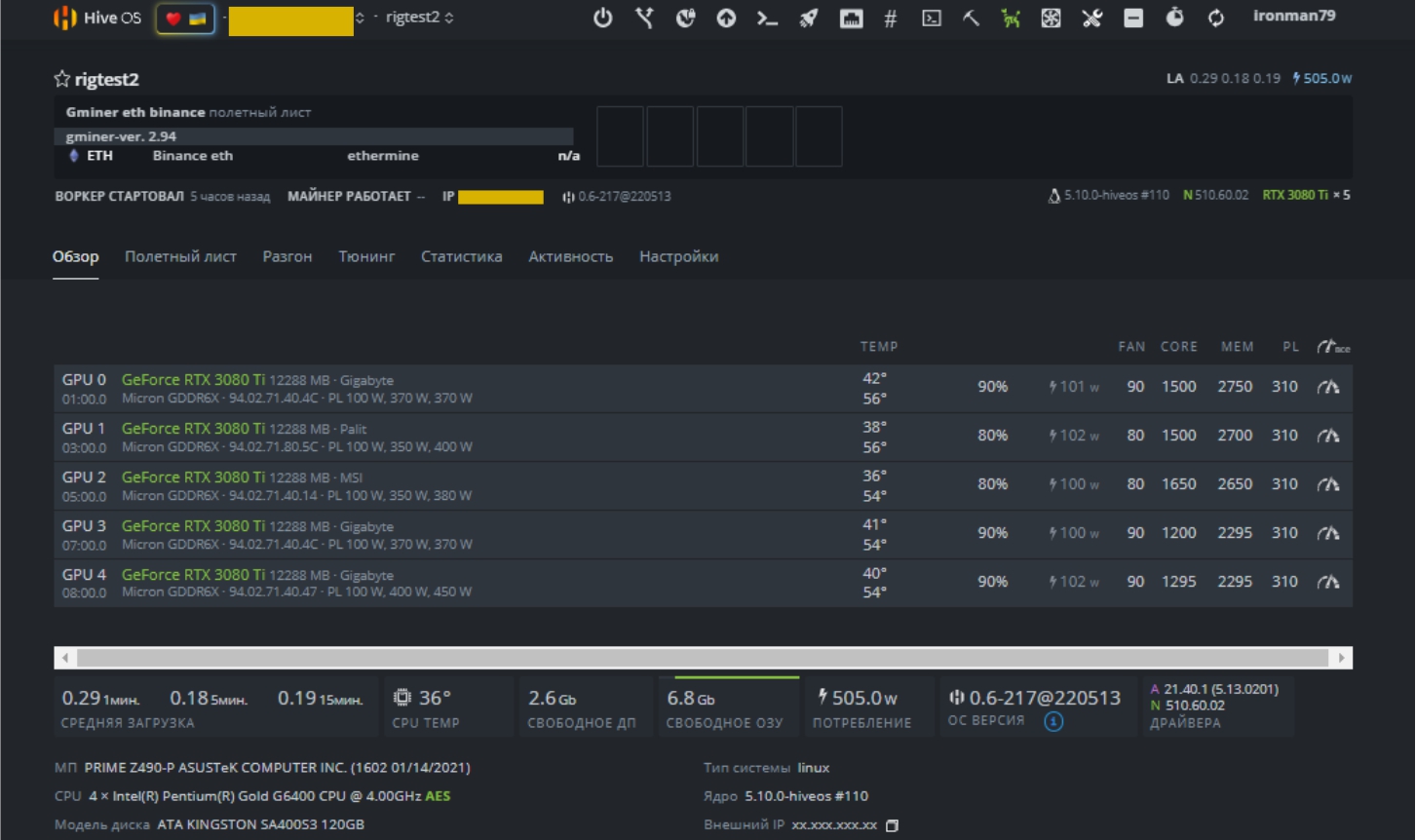Click the pickaxe miner actions icon

tap(972, 18)
